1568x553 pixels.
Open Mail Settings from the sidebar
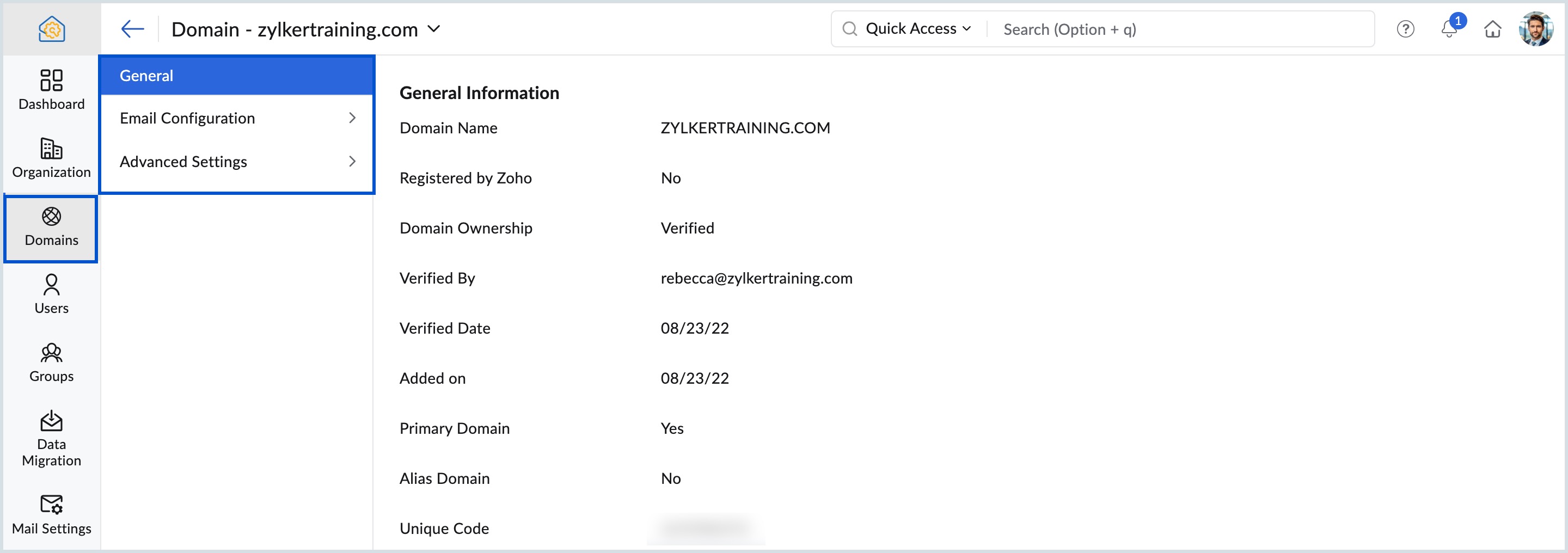[52, 514]
